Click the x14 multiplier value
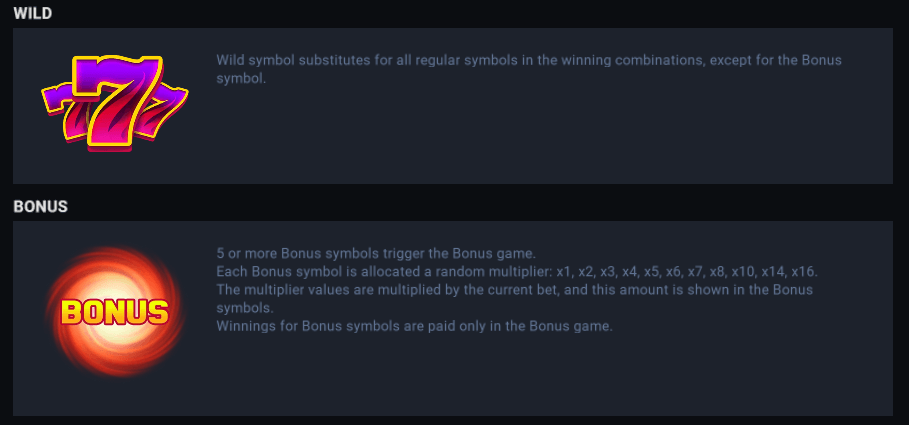The image size is (909, 425). [x=772, y=272]
